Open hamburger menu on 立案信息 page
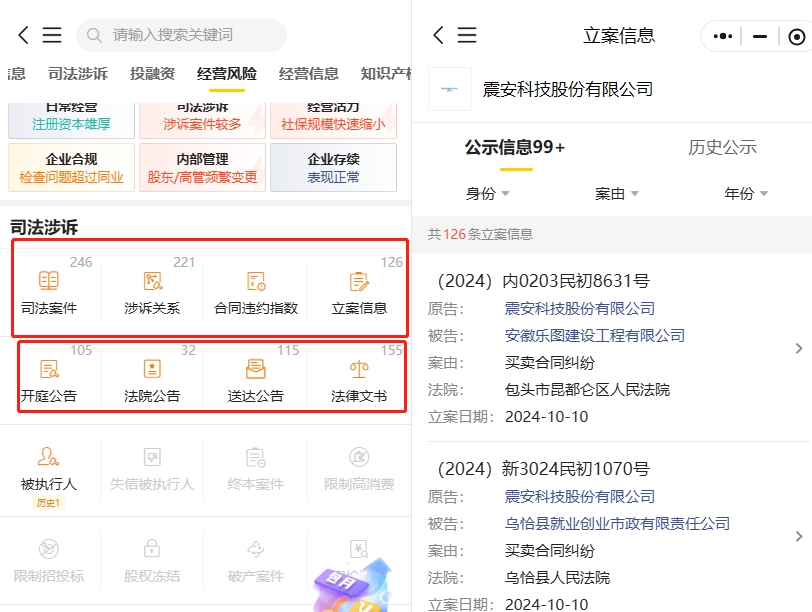The width and height of the screenshot is (812, 612). coord(467,35)
